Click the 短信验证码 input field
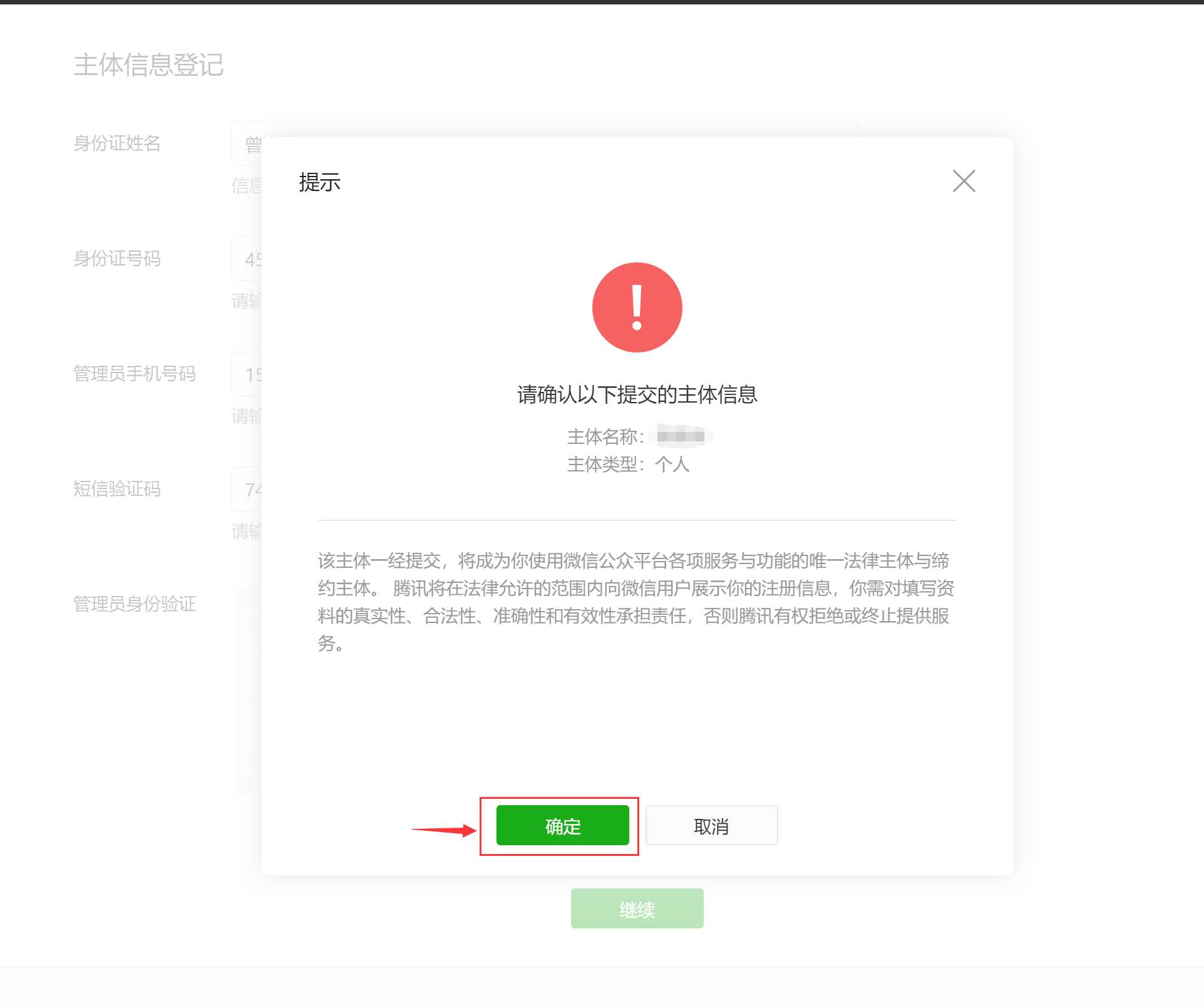The height and width of the screenshot is (1008, 1204). click(247, 489)
